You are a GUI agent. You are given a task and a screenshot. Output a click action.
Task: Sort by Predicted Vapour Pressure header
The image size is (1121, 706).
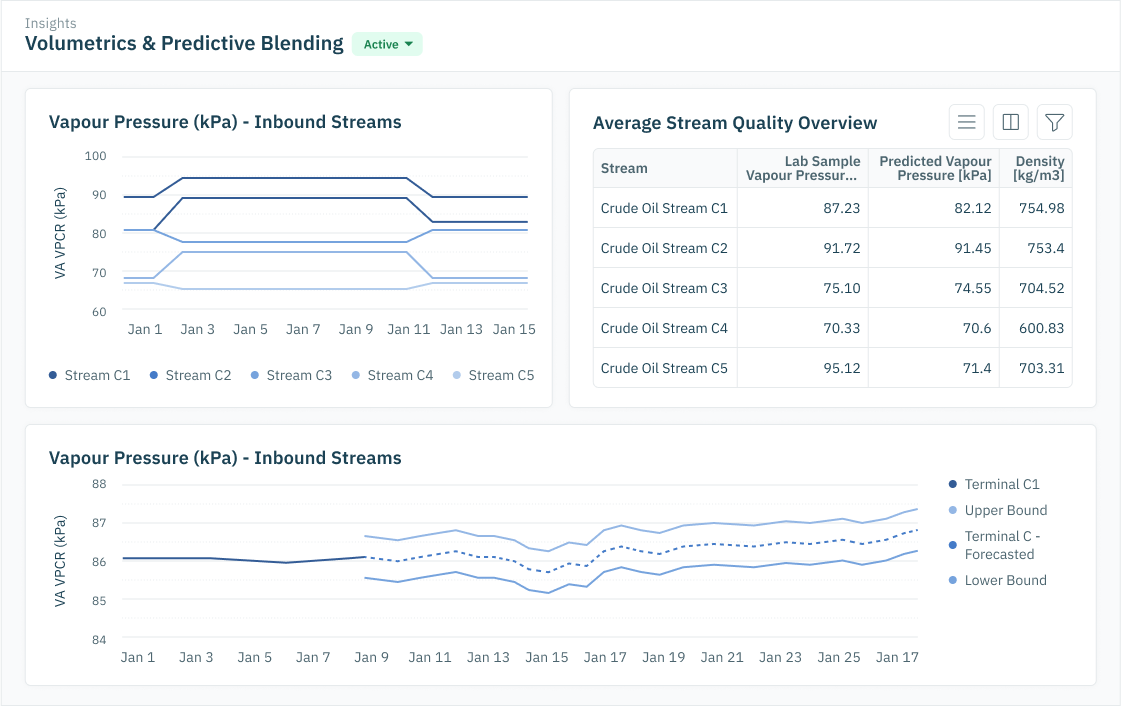[x=934, y=169]
